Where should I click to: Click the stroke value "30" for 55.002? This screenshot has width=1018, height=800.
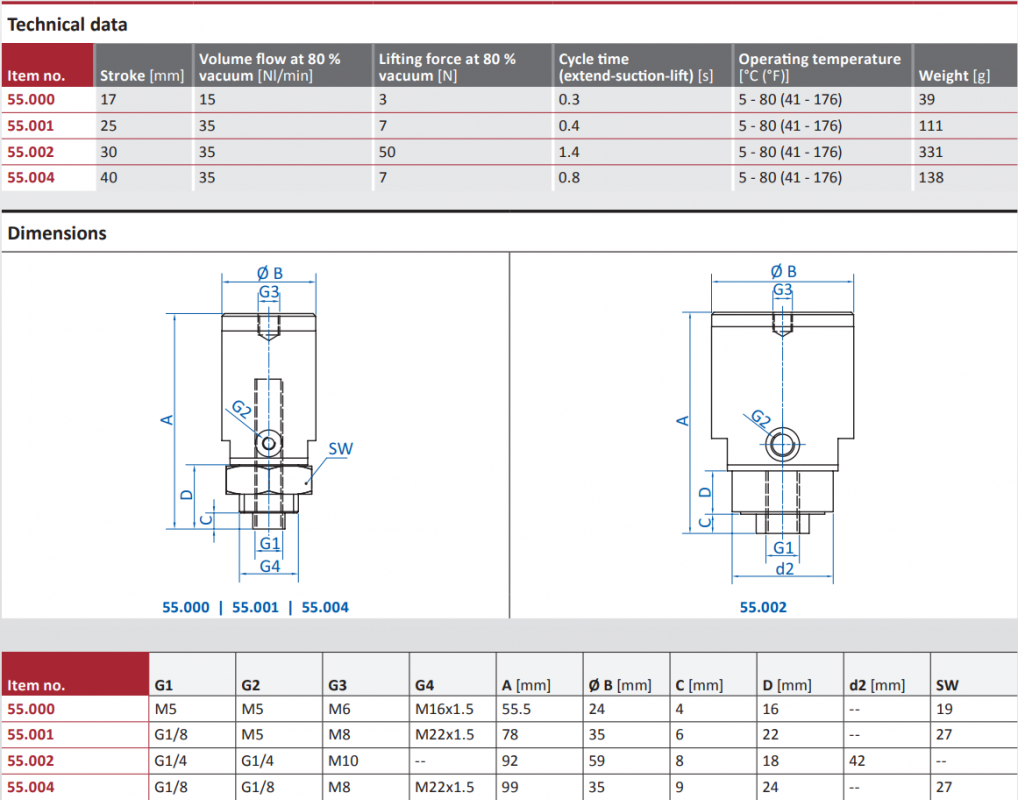(x=108, y=152)
